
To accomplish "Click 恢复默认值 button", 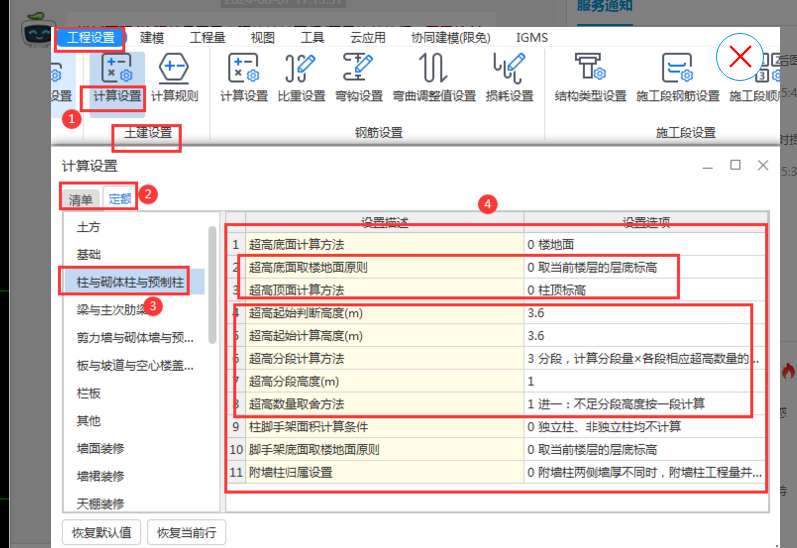I will pyautogui.click(x=102, y=532).
